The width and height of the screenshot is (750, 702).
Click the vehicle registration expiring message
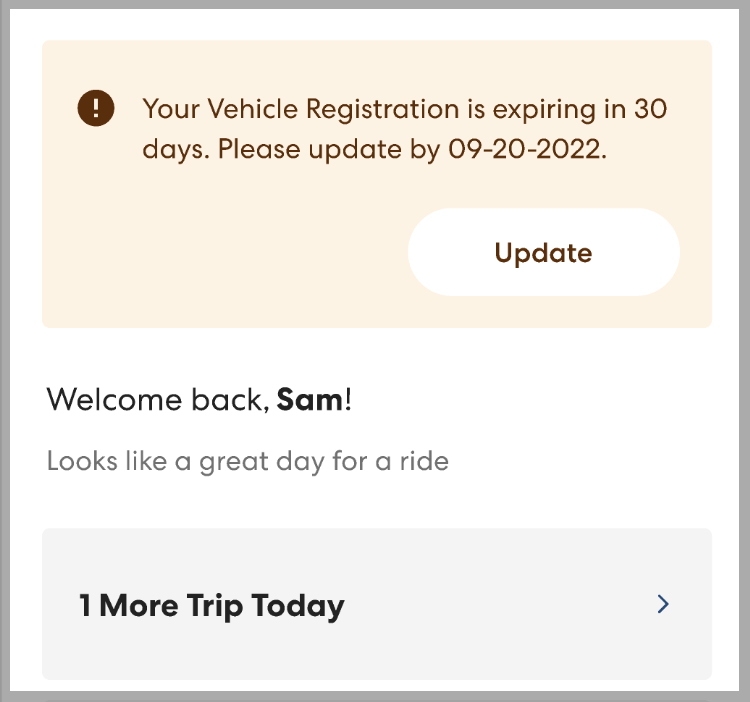pos(405,129)
